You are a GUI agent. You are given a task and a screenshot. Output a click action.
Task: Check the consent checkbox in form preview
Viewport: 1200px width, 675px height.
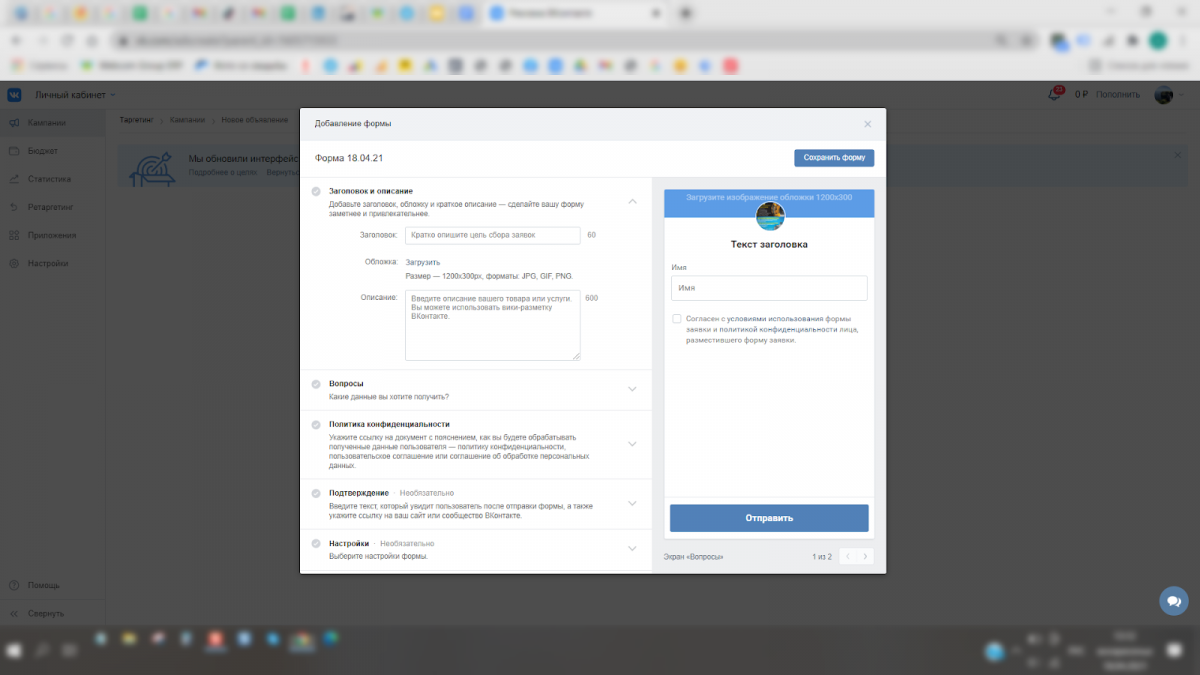pyautogui.click(x=677, y=319)
